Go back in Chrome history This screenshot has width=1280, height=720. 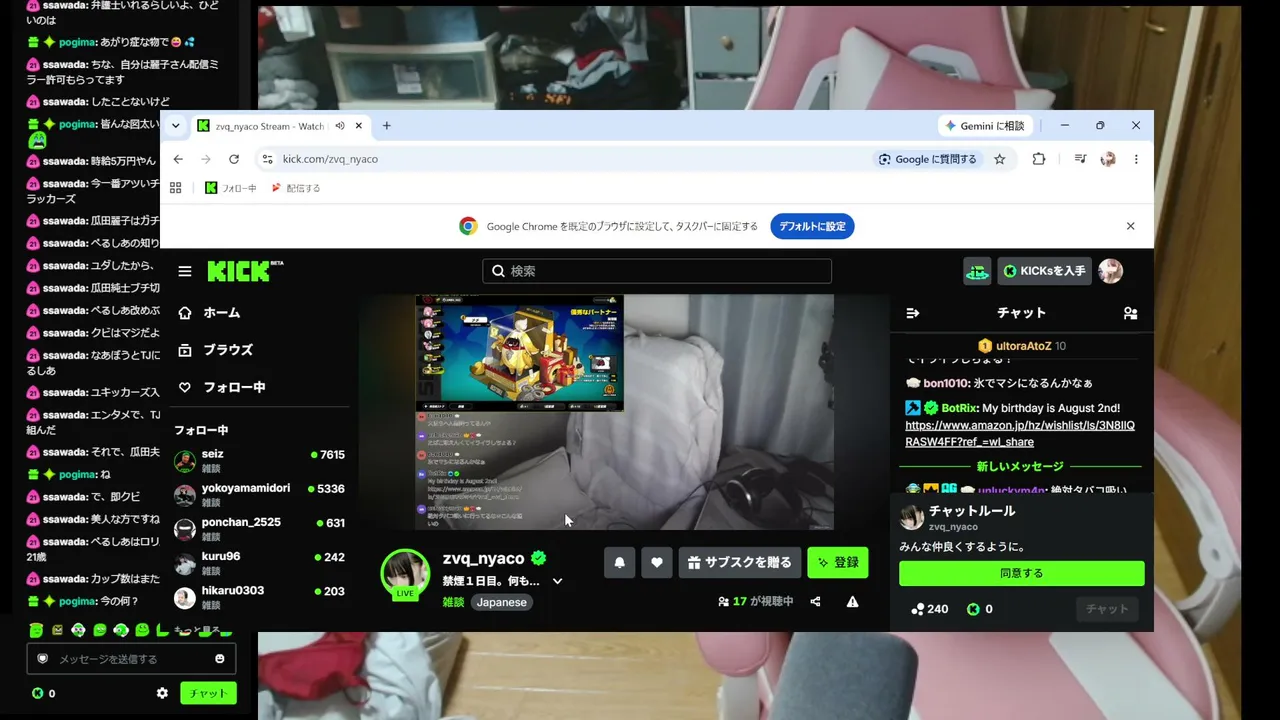click(178, 159)
